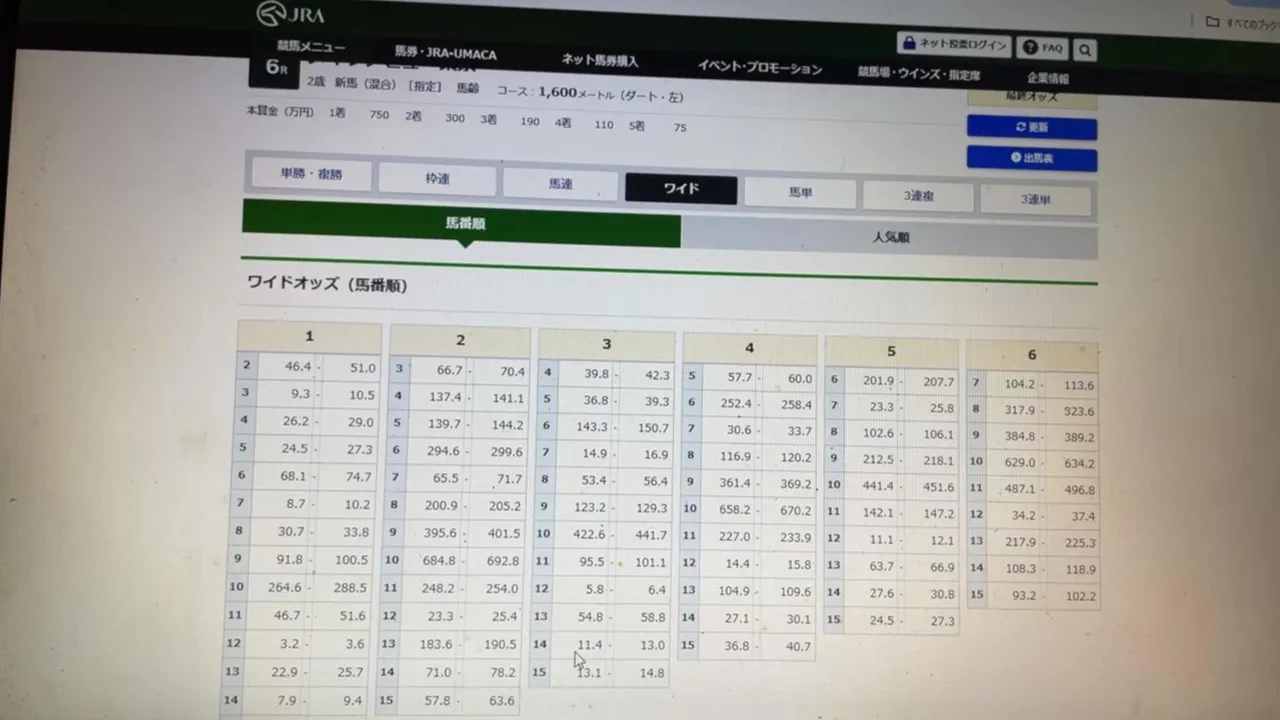This screenshot has height=720, width=1280.
Task: Select the 3連単 odds tab
Action: coord(1035,200)
